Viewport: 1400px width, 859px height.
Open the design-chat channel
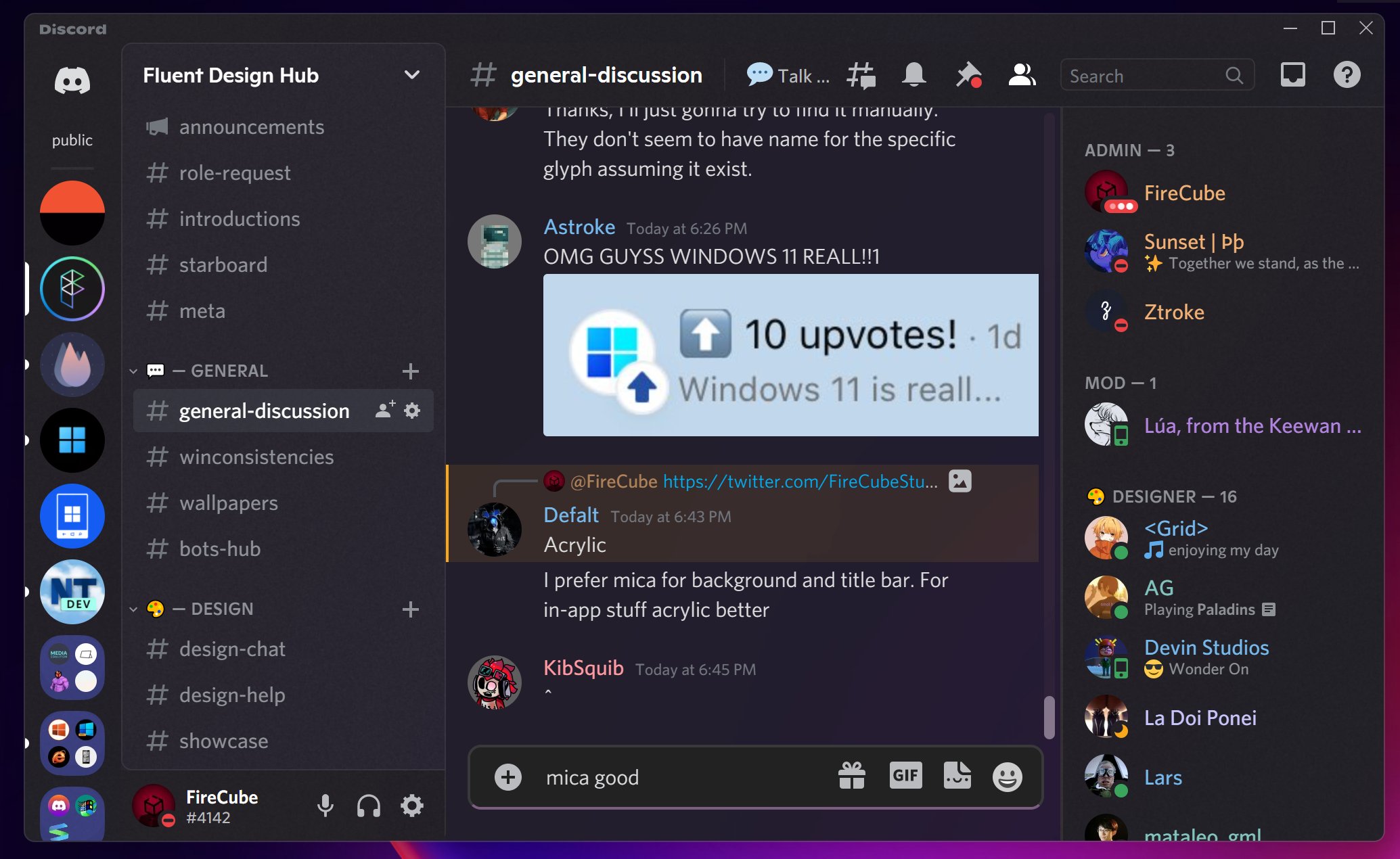point(284,649)
